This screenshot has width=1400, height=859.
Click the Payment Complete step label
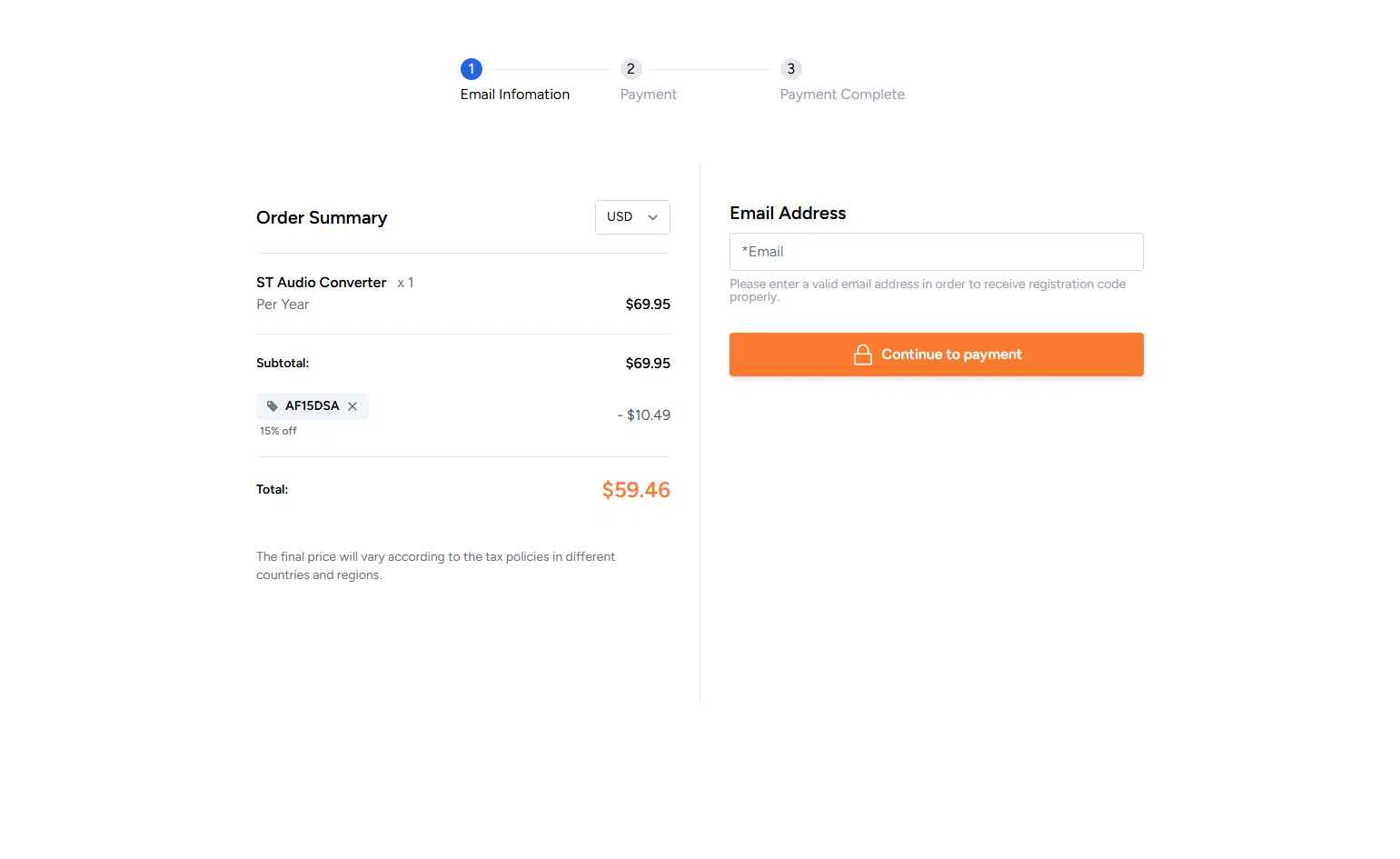click(x=842, y=95)
